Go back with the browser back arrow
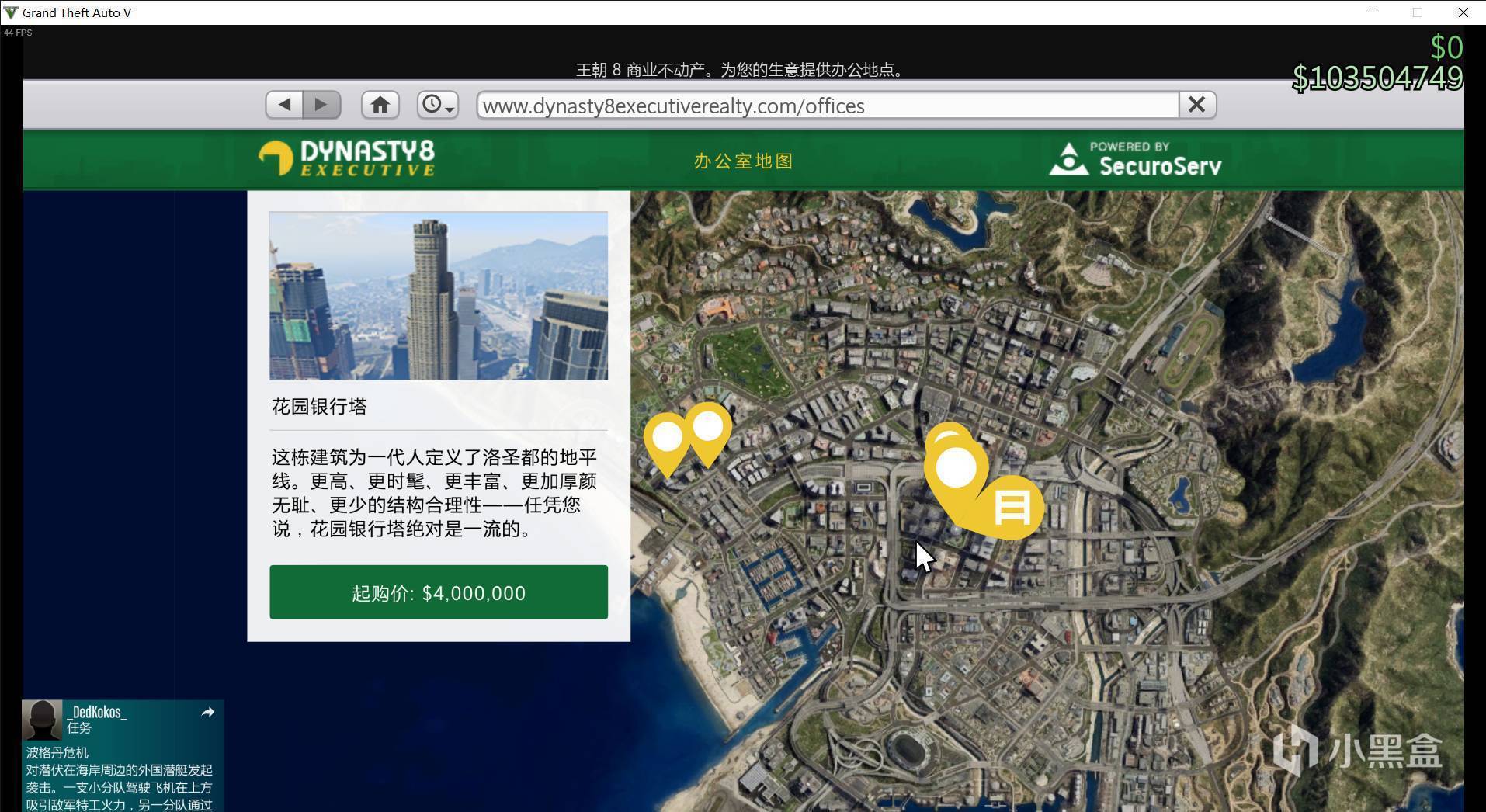1486x812 pixels. click(x=284, y=105)
